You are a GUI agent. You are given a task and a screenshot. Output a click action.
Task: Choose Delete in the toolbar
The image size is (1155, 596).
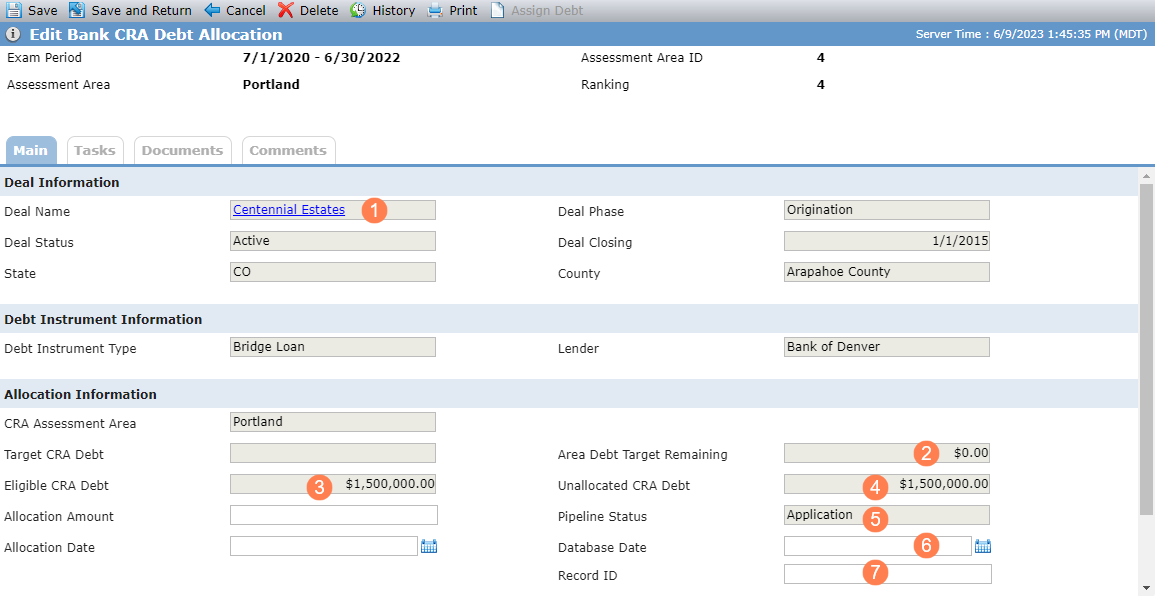[x=319, y=11]
